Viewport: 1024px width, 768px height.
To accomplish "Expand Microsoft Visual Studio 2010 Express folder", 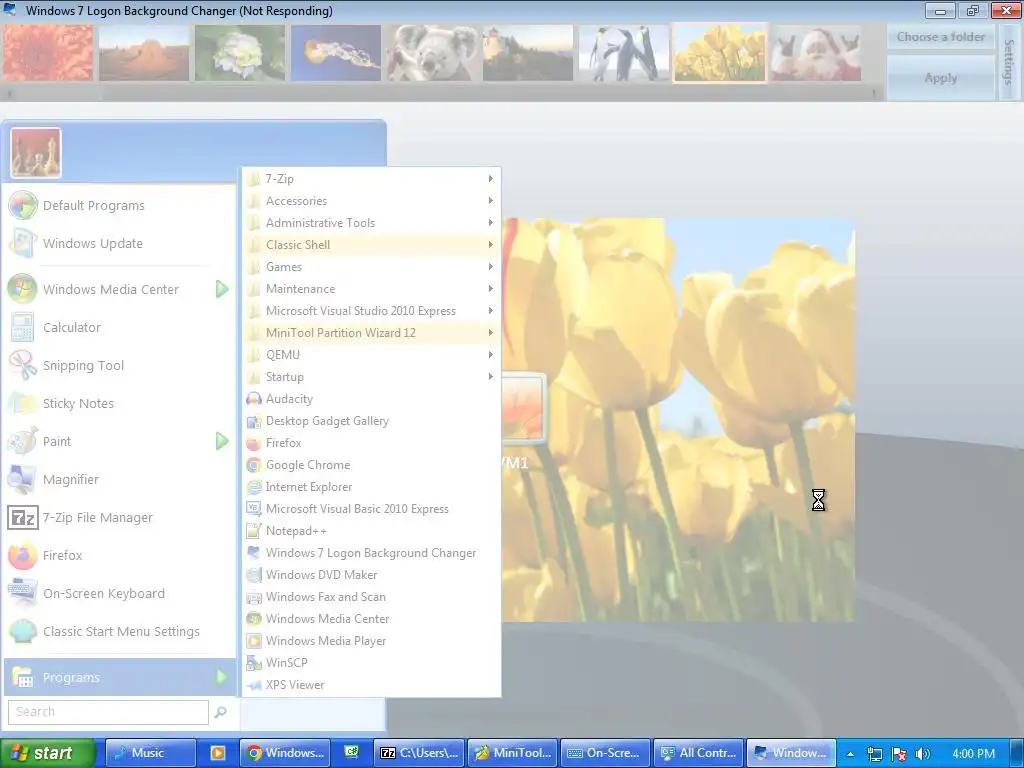I will pos(371,311).
